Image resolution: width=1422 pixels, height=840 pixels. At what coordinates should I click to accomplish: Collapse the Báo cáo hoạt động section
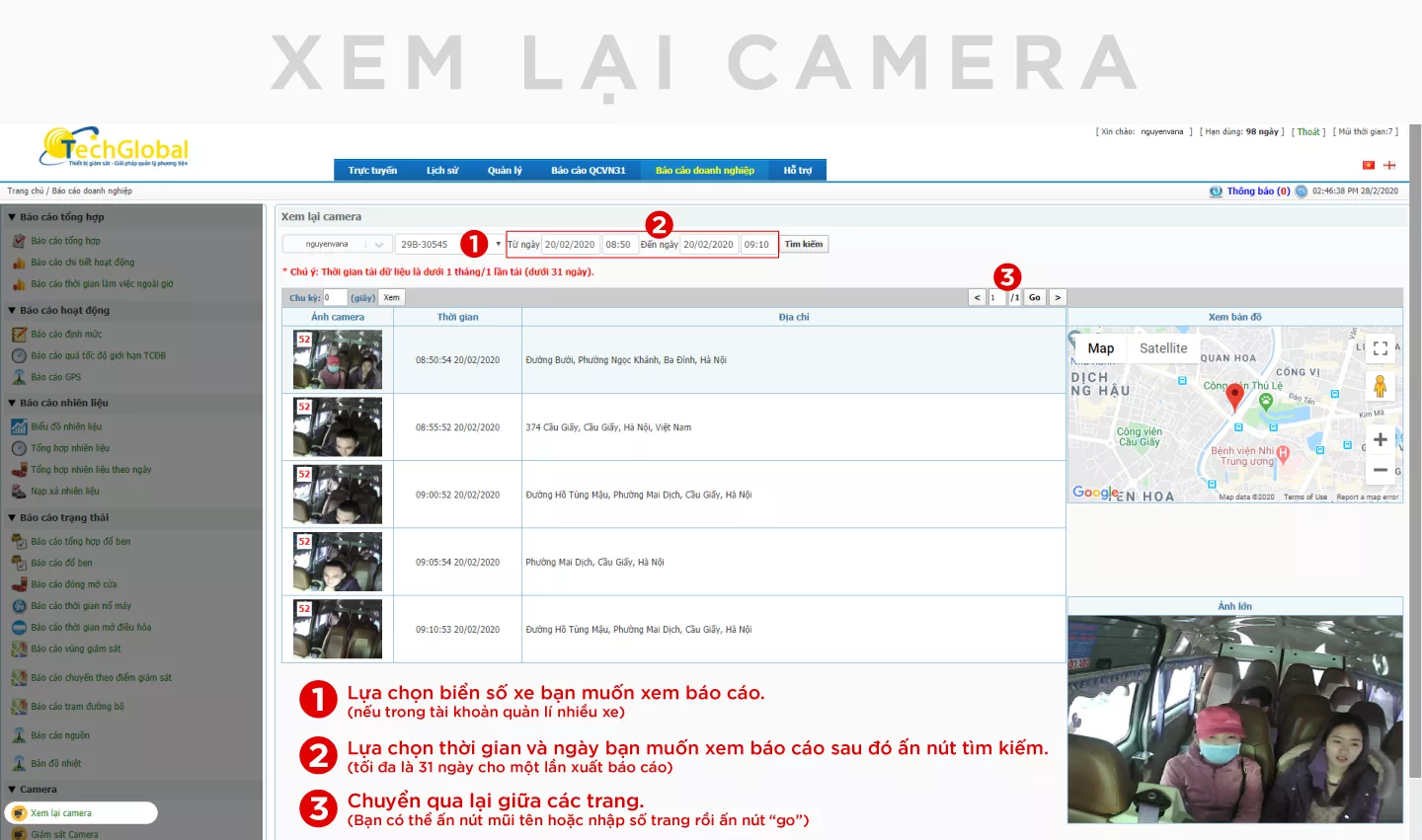click(x=12, y=310)
